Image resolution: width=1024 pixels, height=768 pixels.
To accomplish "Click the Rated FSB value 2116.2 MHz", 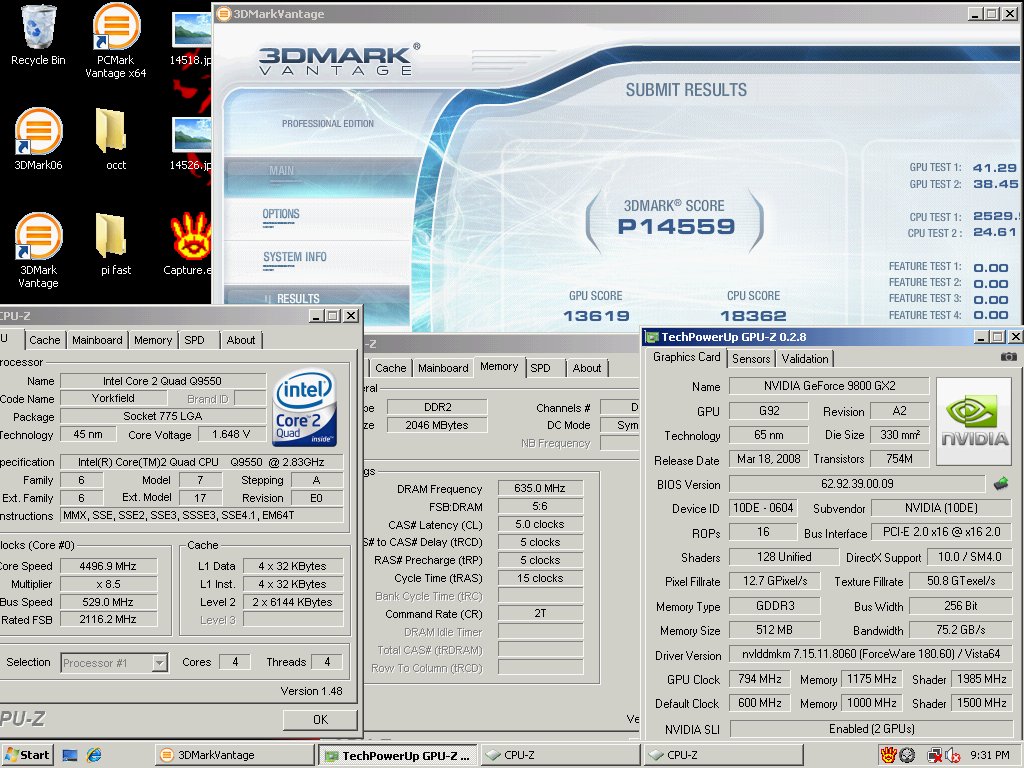I will pos(108,619).
